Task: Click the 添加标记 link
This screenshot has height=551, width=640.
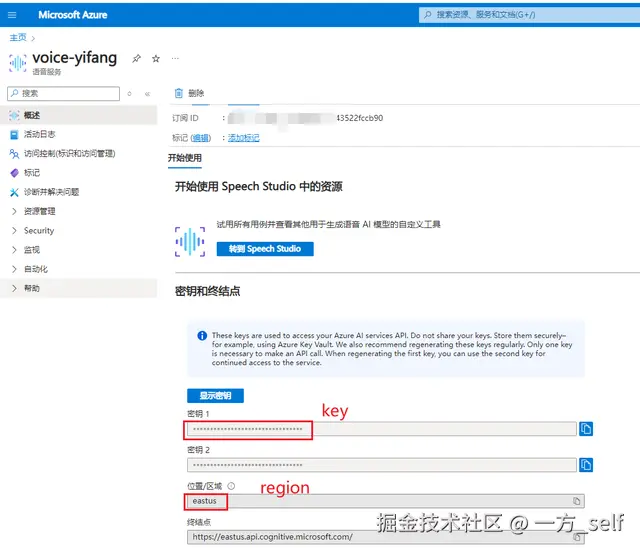Action: (x=243, y=138)
